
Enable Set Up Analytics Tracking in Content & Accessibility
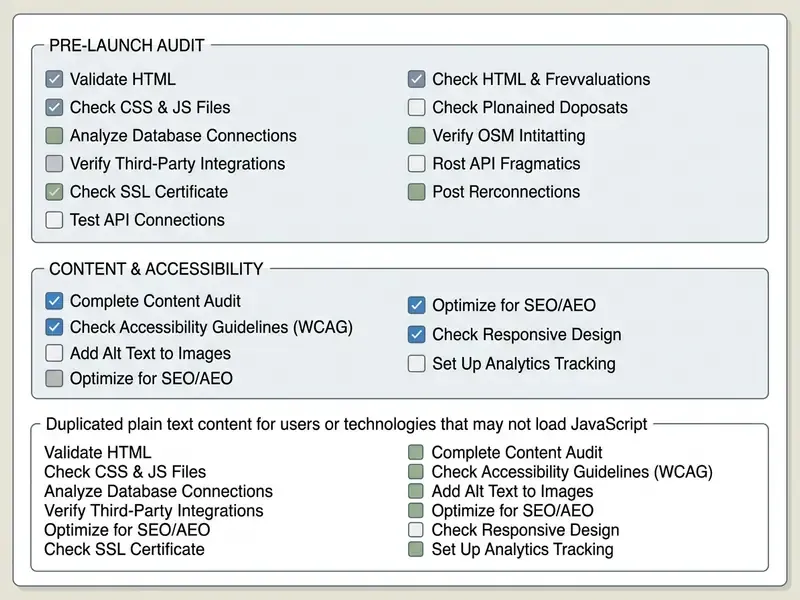pyautogui.click(x=416, y=363)
